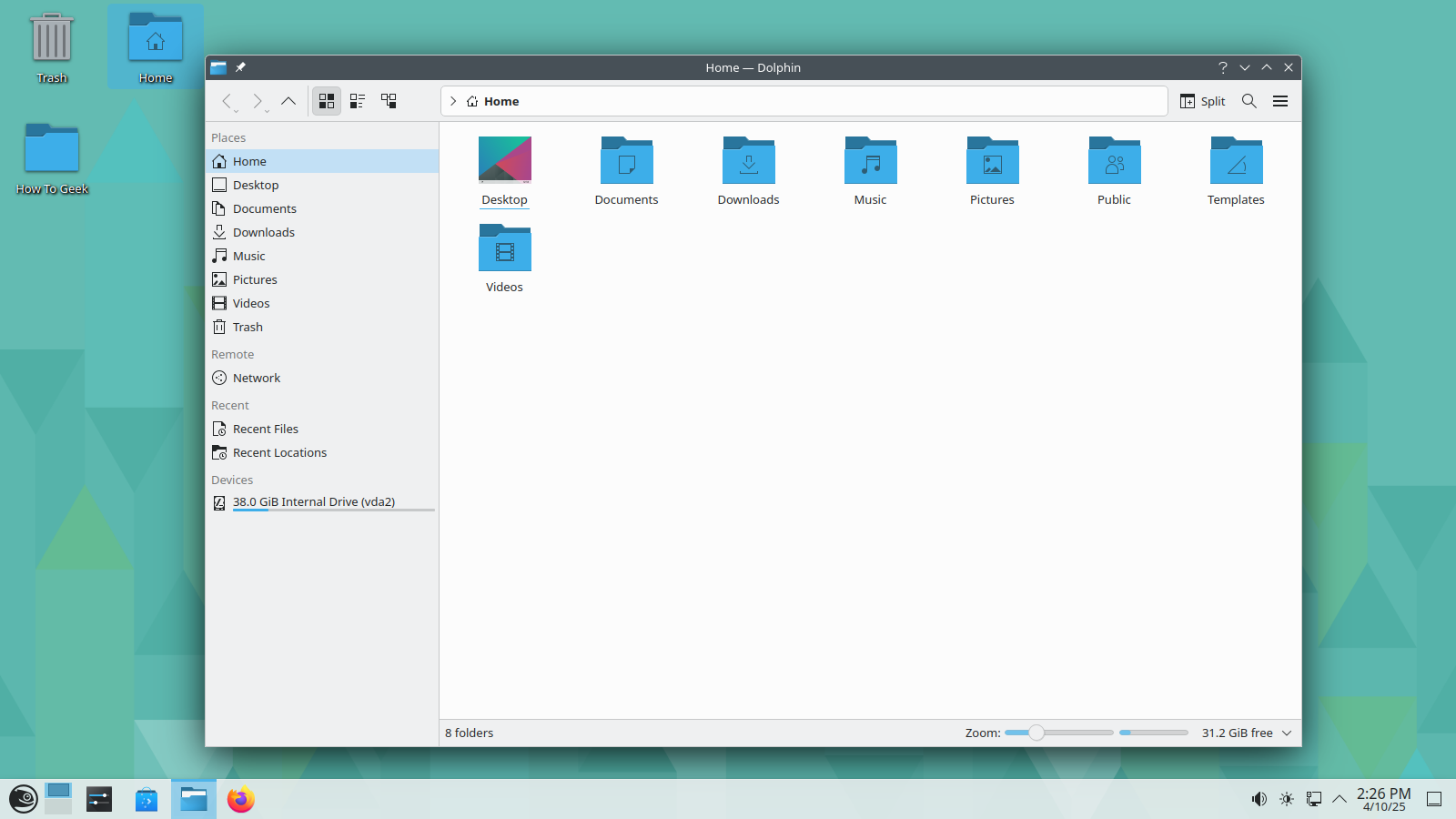Open the Videos folder thumbnail
Viewport: 1456px width, 819px height.
click(504, 247)
